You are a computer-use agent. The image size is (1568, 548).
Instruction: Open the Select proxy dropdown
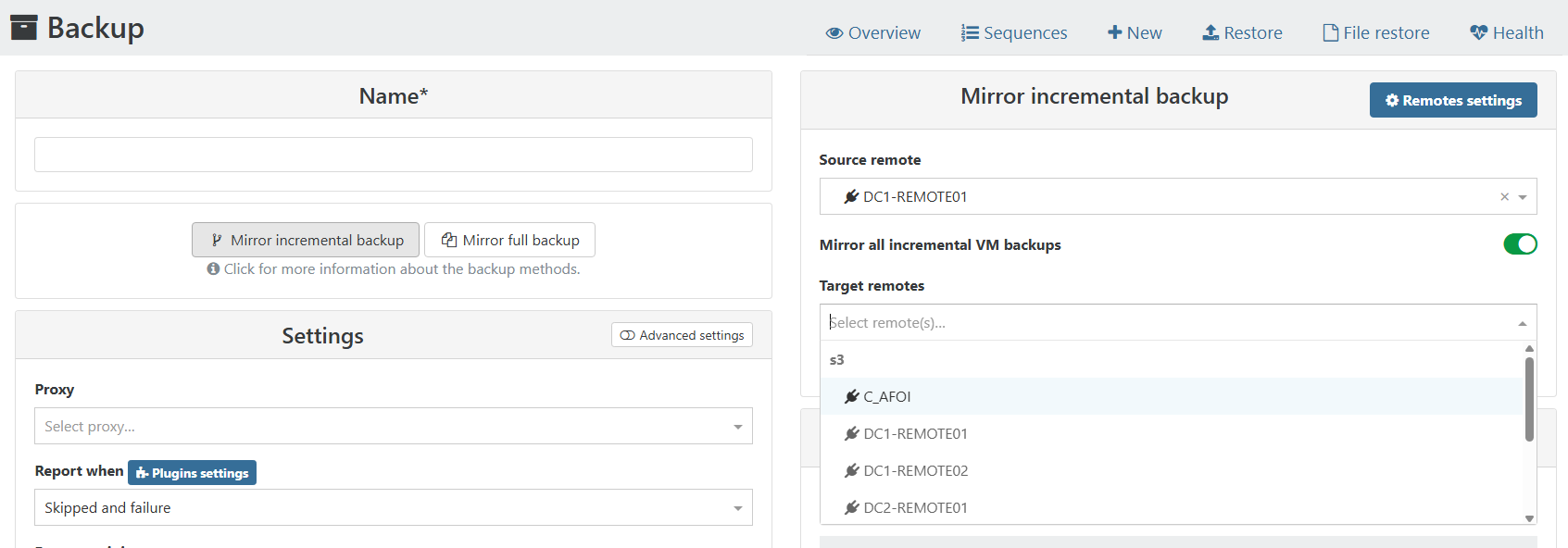coord(393,427)
